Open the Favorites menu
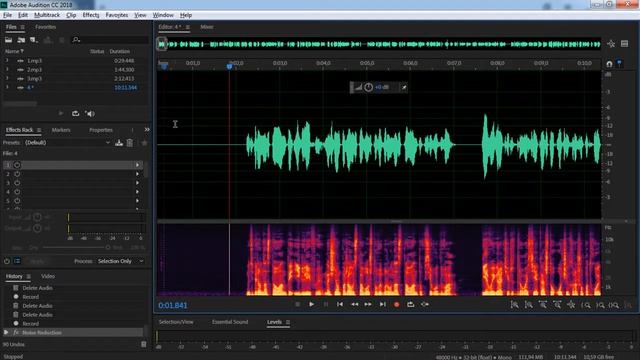The width and height of the screenshot is (640, 360). click(x=117, y=15)
